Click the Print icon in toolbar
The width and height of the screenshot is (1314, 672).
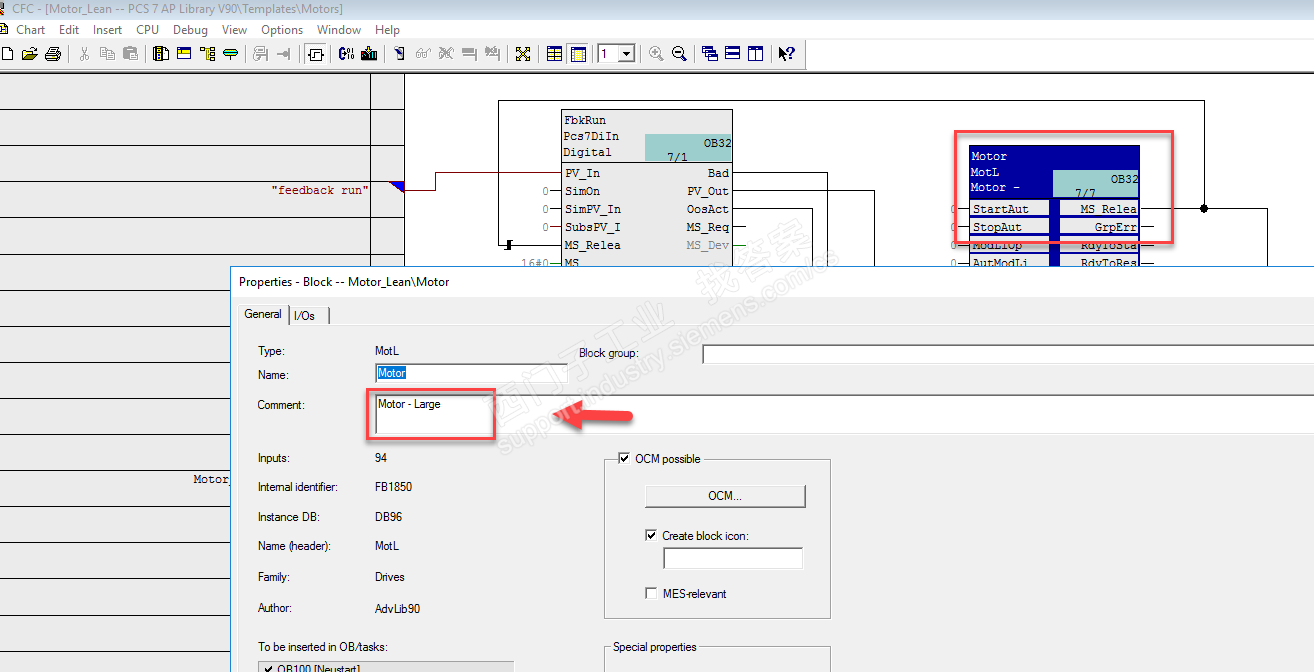pos(53,54)
